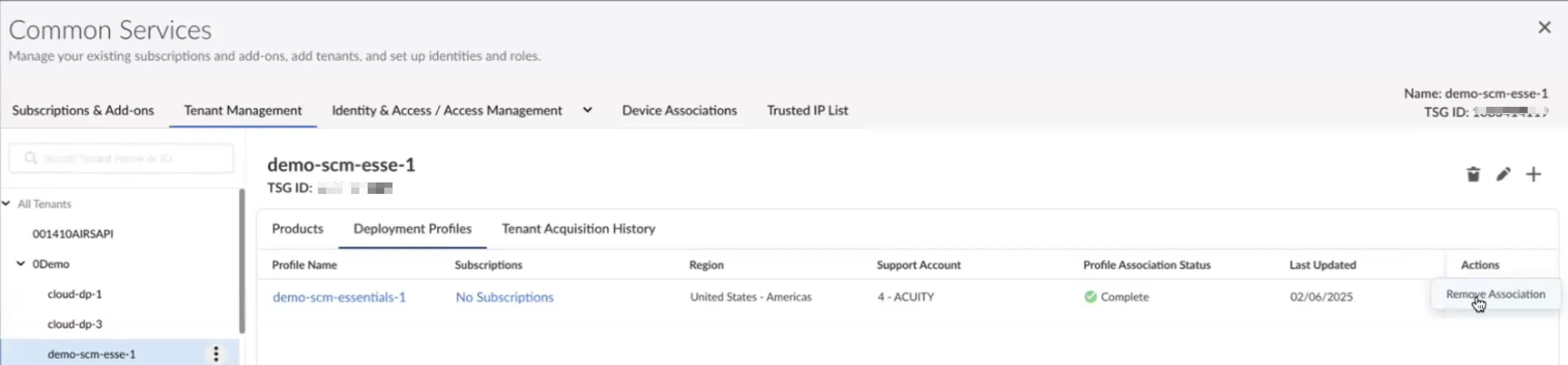Open the three-dot menu for demo-scm-esse-1
This screenshot has height=365, width=1568.
tap(216, 354)
